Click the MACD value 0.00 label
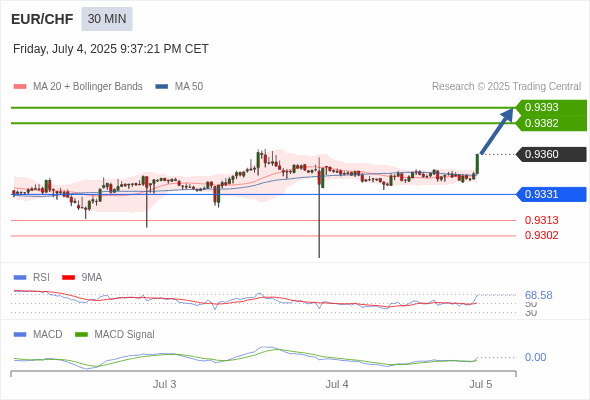This screenshot has height=400, width=590. pos(535,357)
